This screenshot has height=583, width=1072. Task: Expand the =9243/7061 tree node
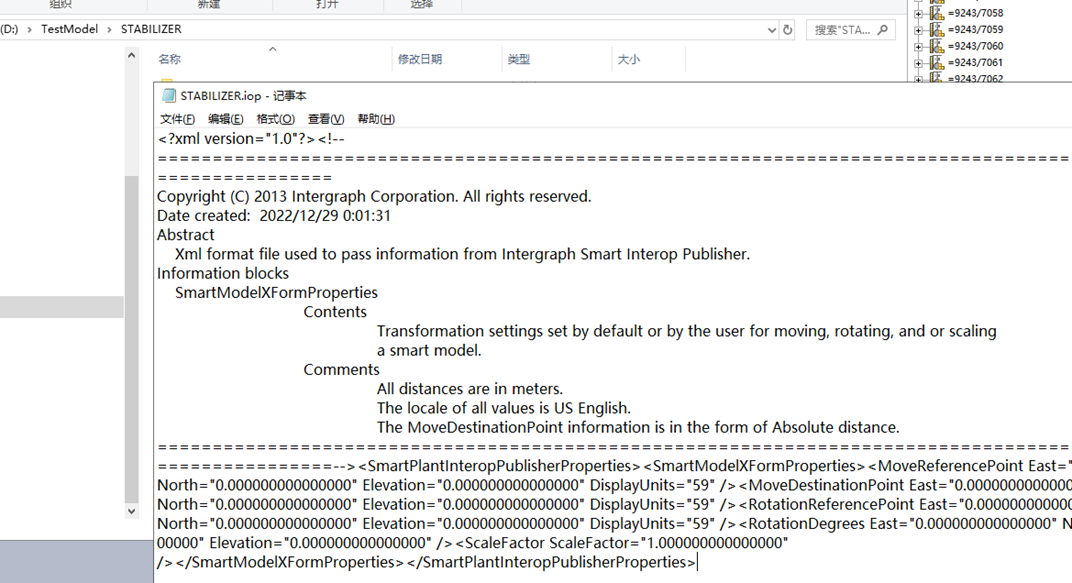tap(918, 63)
